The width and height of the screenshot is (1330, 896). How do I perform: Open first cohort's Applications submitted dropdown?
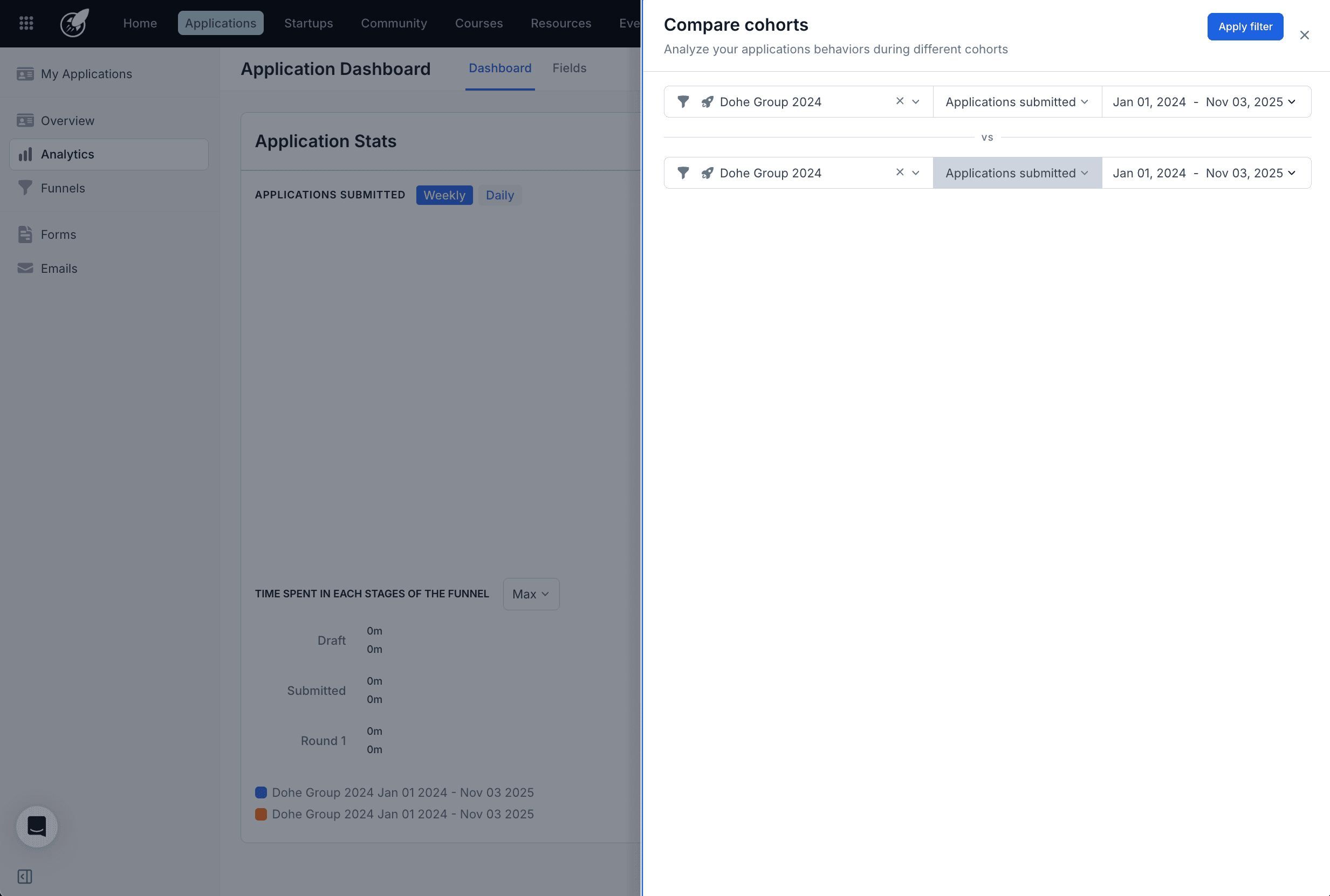(1017, 102)
